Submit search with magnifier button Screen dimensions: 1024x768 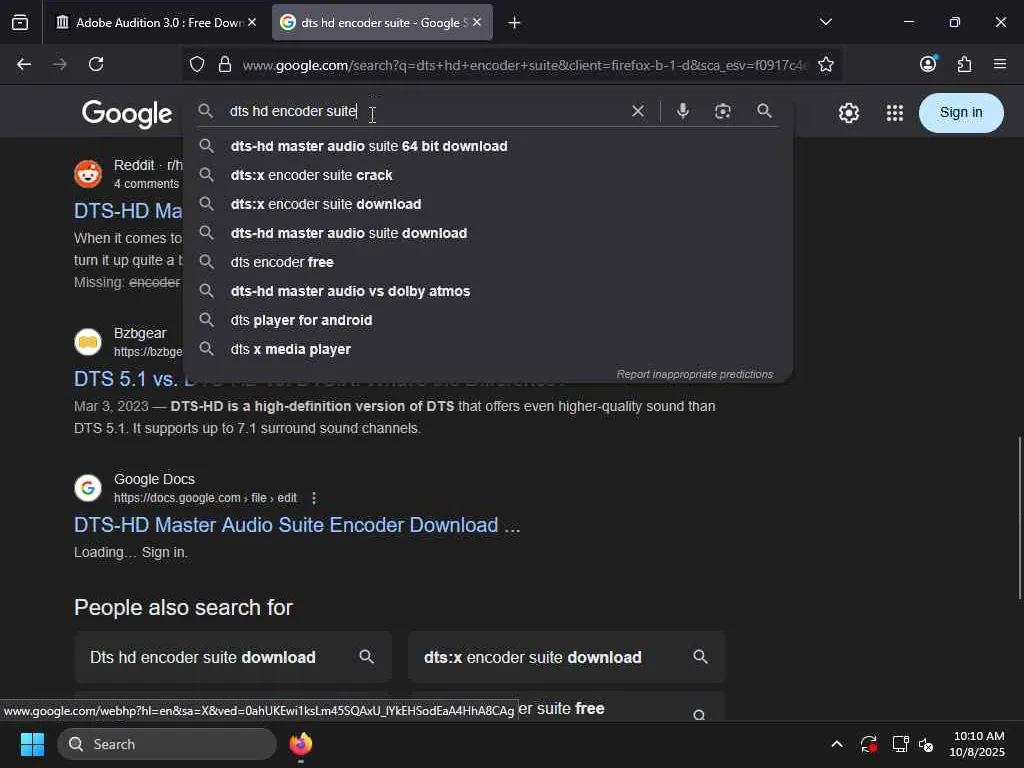pos(764,111)
